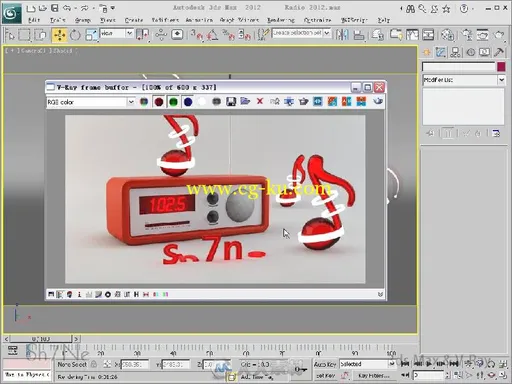512x384 pixels.
Task: Open the Edit menu
Action: coord(34,20)
